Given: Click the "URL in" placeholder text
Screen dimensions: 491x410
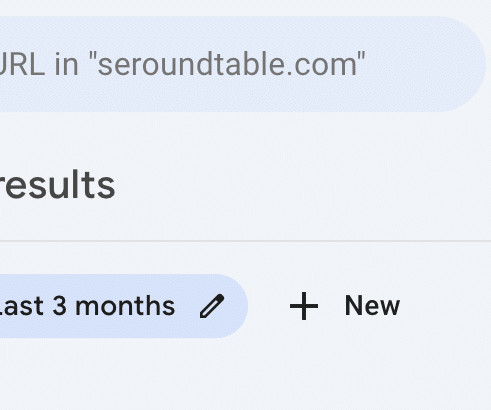Looking at the screenshot, I should click(x=39, y=64).
